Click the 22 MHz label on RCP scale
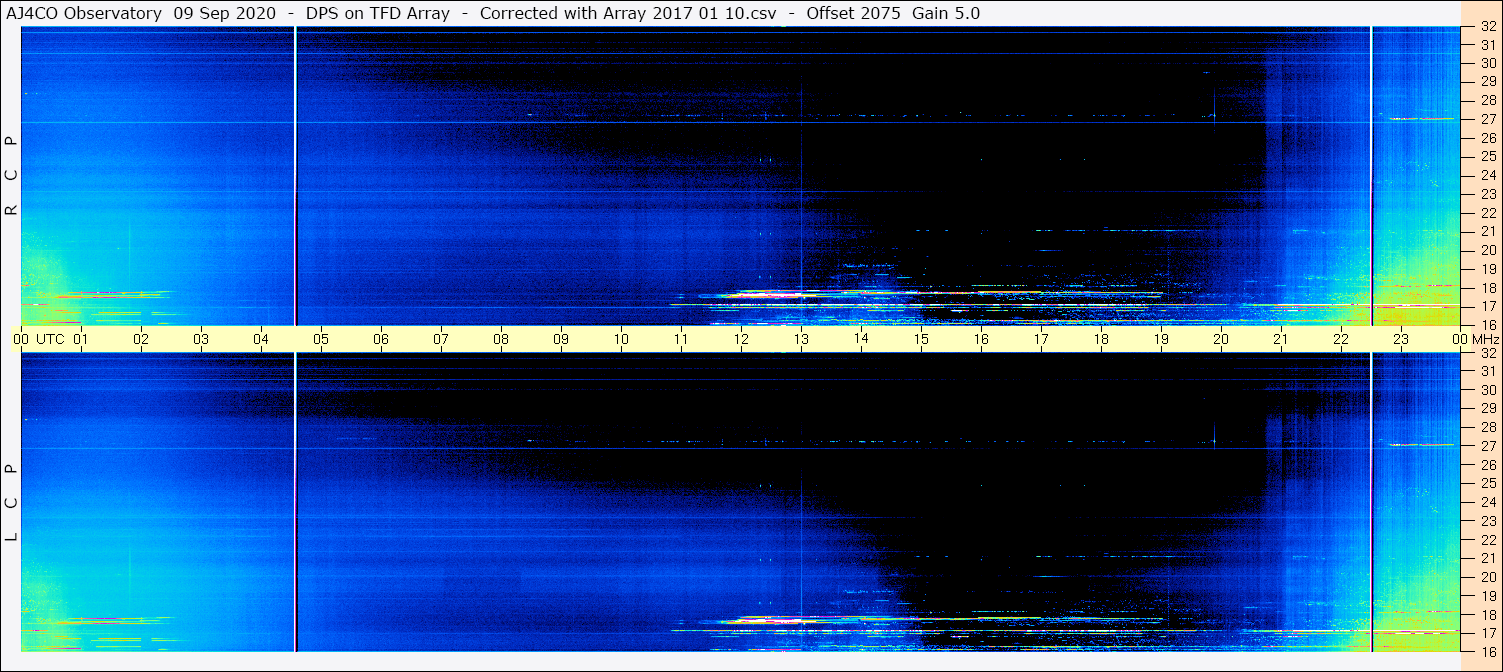The image size is (1503, 672). pyautogui.click(x=1487, y=213)
